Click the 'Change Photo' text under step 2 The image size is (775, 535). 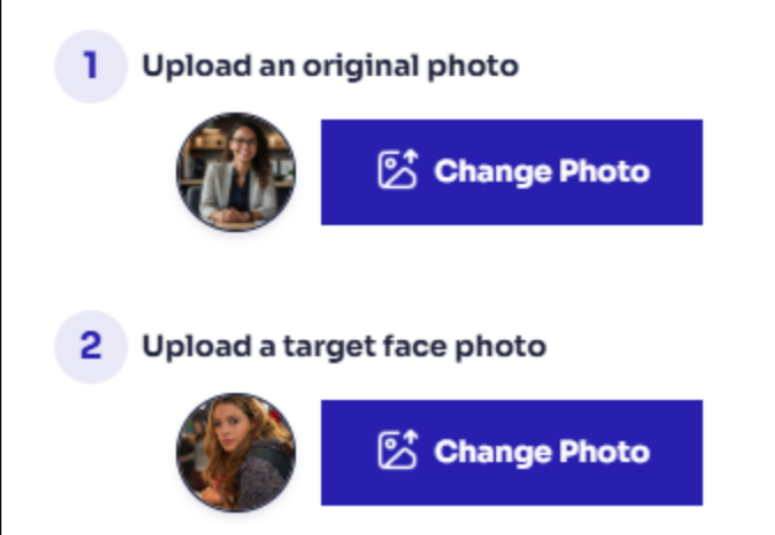[x=542, y=452]
